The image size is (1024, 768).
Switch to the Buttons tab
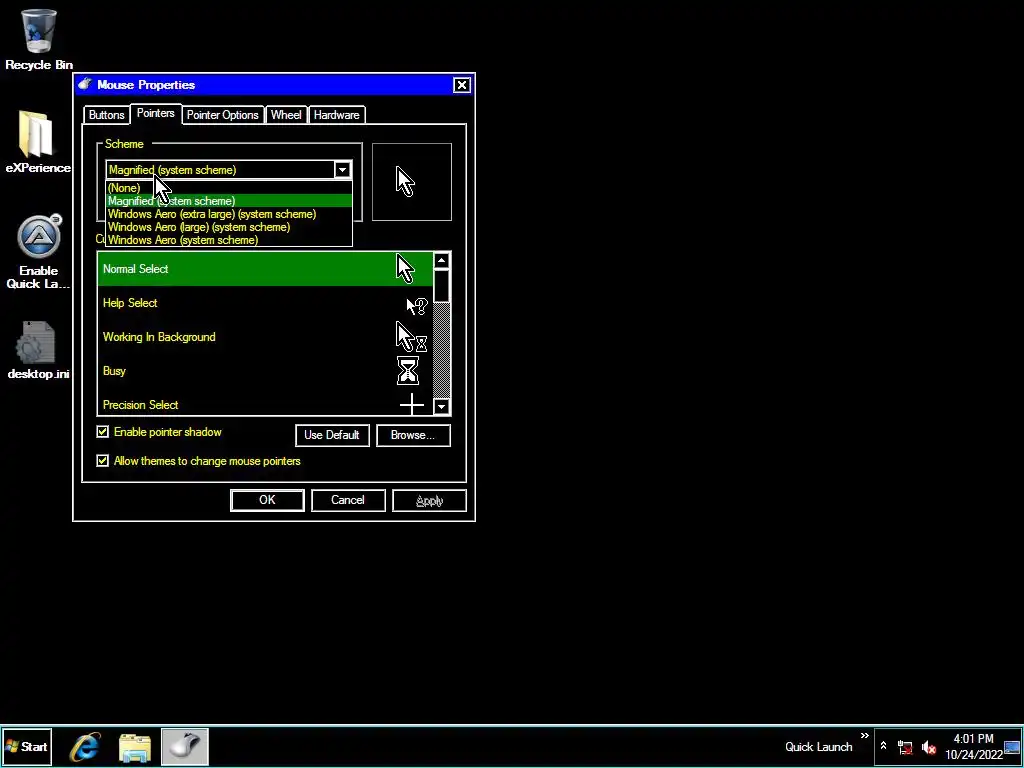click(x=106, y=115)
